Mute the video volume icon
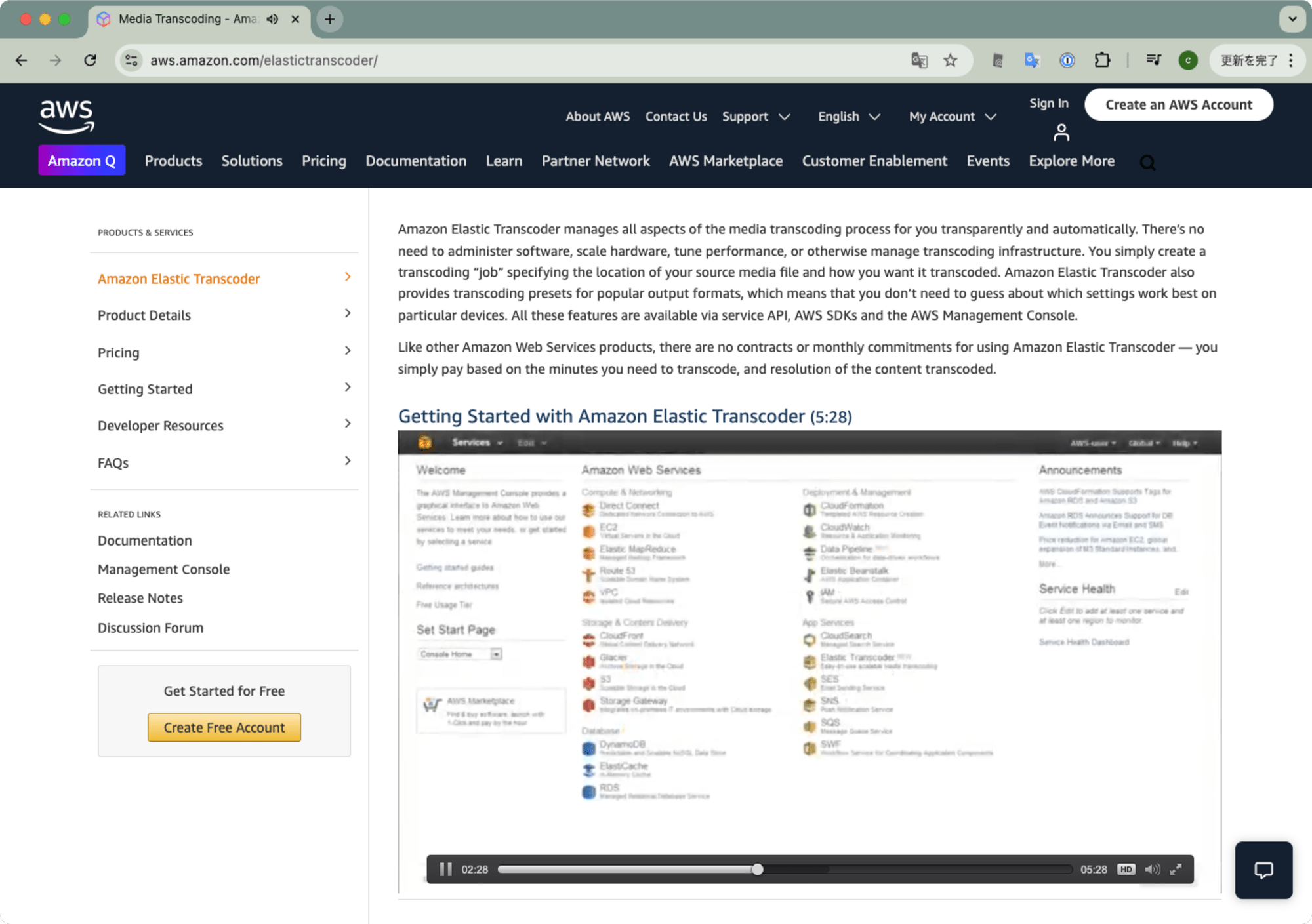The width and height of the screenshot is (1312, 924). point(1152,870)
